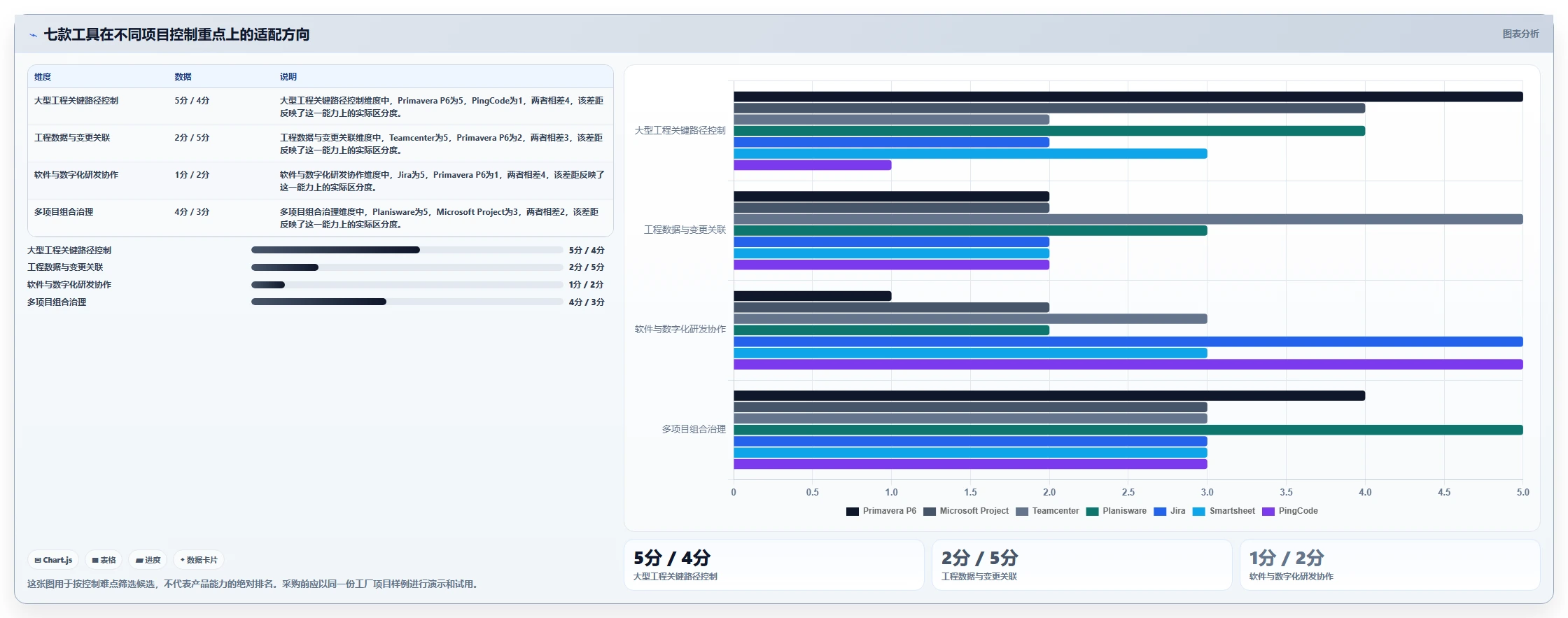Click the black Primavera P6 bar under 多项目组合治理
This screenshot has width=1568, height=618.
[1049, 395]
